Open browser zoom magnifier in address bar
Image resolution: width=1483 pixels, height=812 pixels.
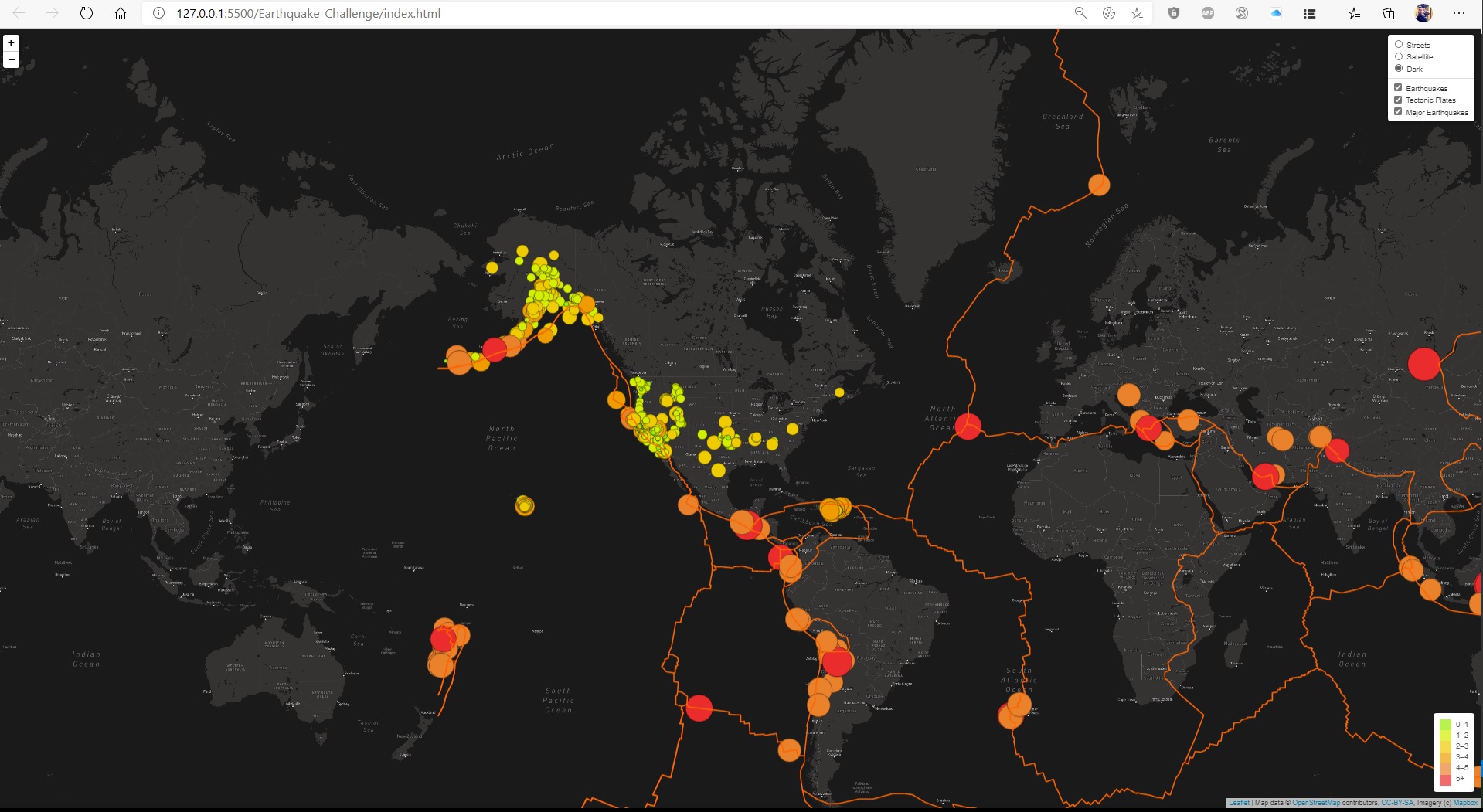[x=1080, y=13]
